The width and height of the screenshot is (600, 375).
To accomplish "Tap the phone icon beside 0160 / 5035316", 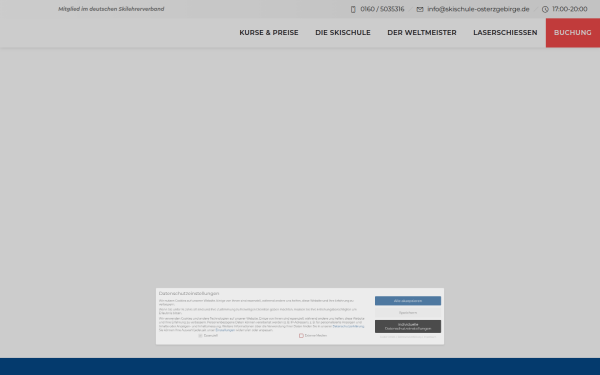I will coord(353,9).
